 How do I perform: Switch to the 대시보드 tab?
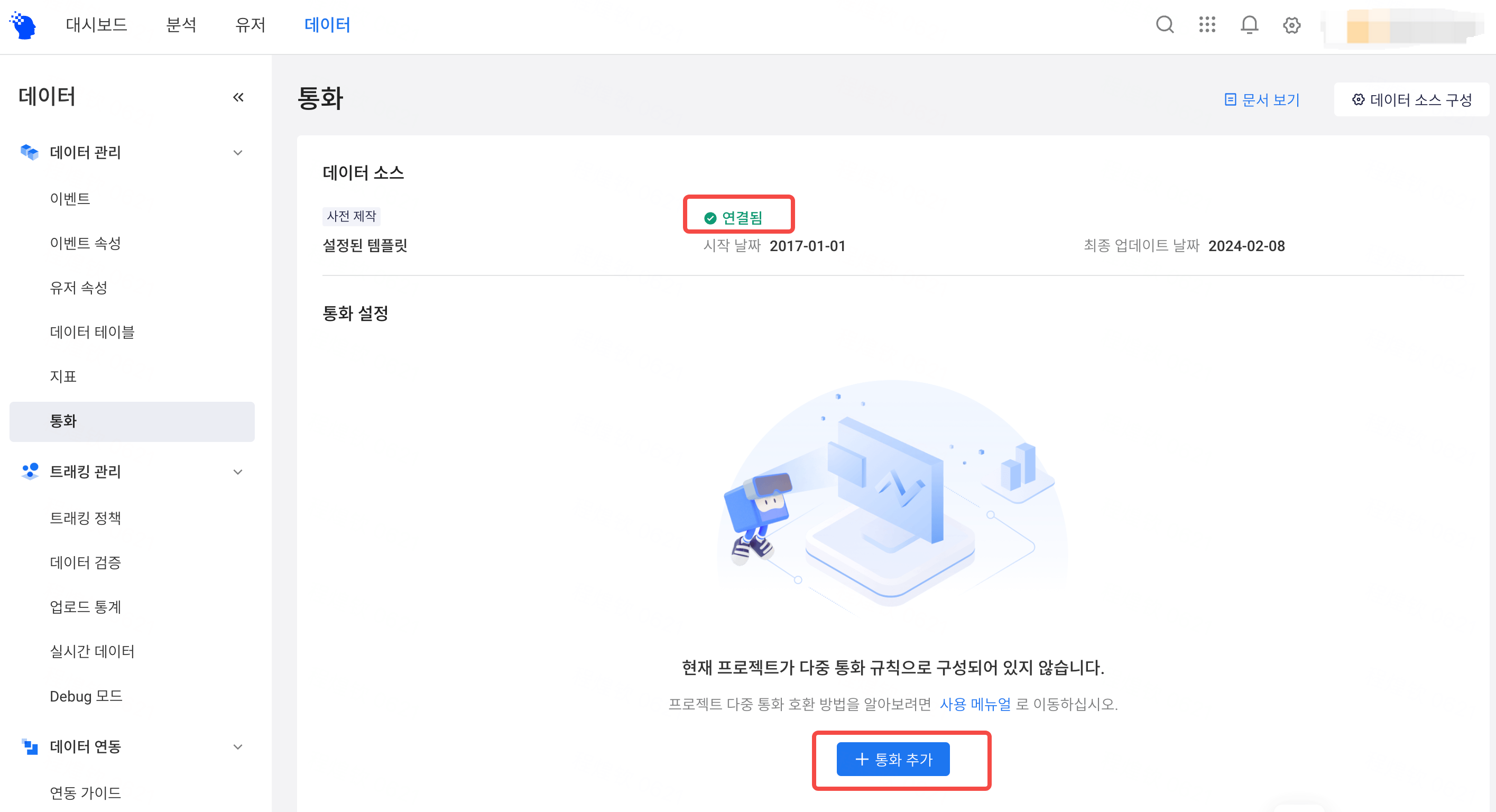pyautogui.click(x=96, y=25)
